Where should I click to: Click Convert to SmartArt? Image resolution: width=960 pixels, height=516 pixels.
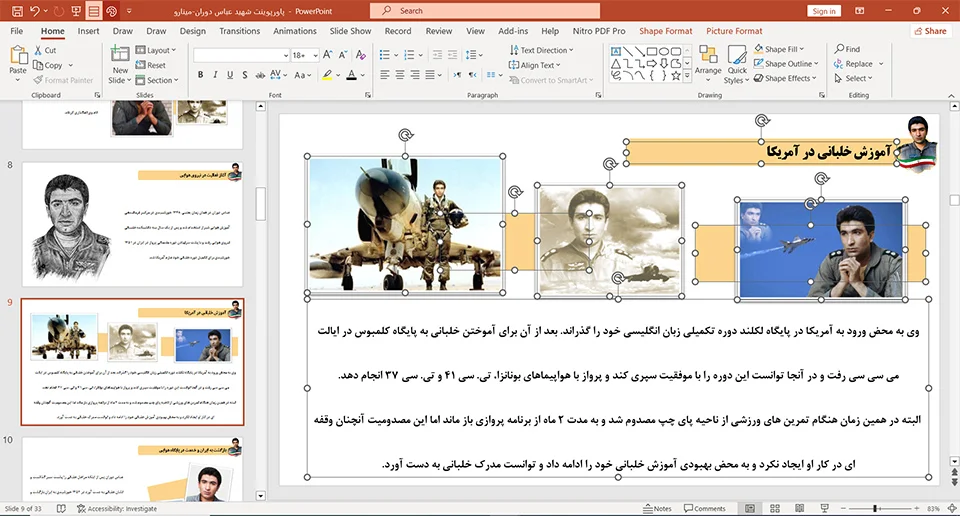tap(550, 80)
